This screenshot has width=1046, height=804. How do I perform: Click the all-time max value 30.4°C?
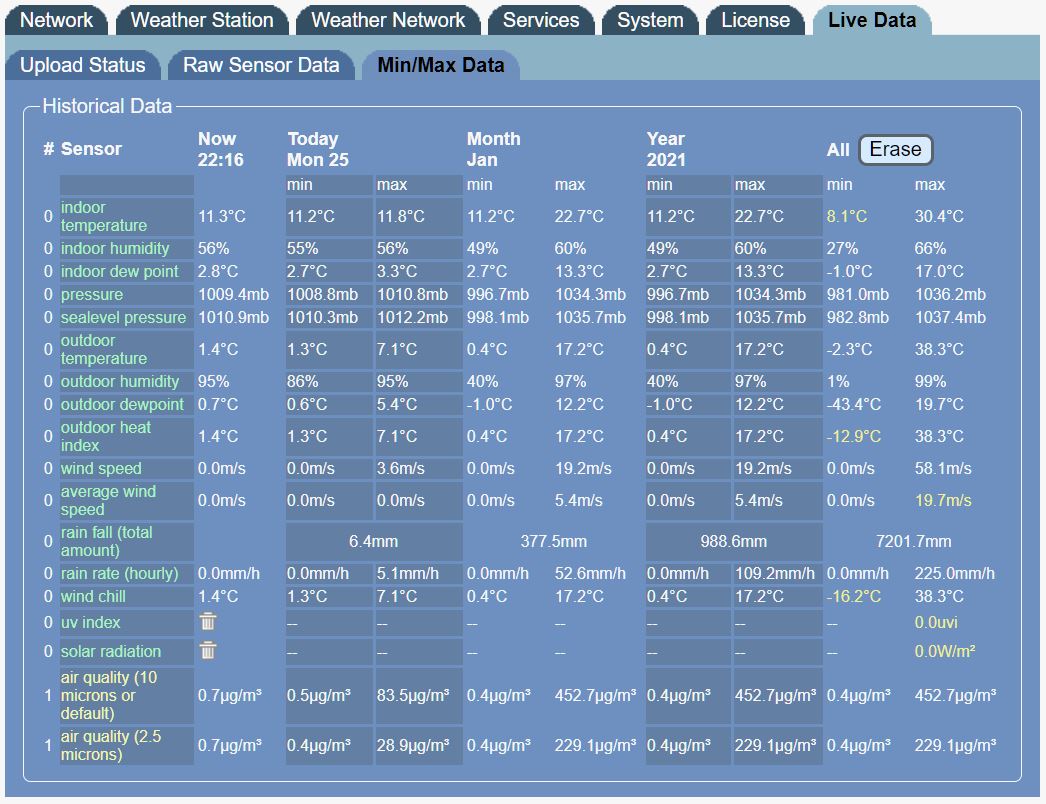click(x=939, y=216)
